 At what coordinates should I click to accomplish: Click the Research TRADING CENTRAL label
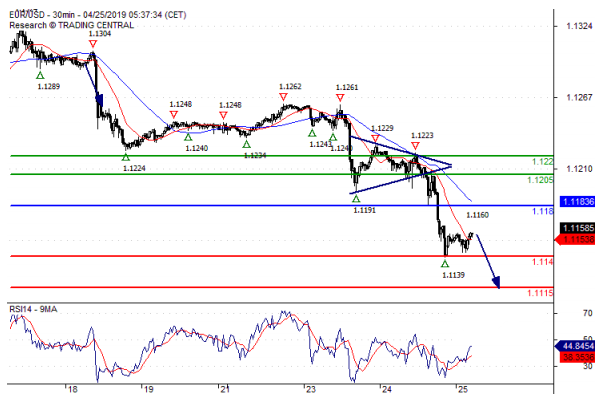[72, 25]
